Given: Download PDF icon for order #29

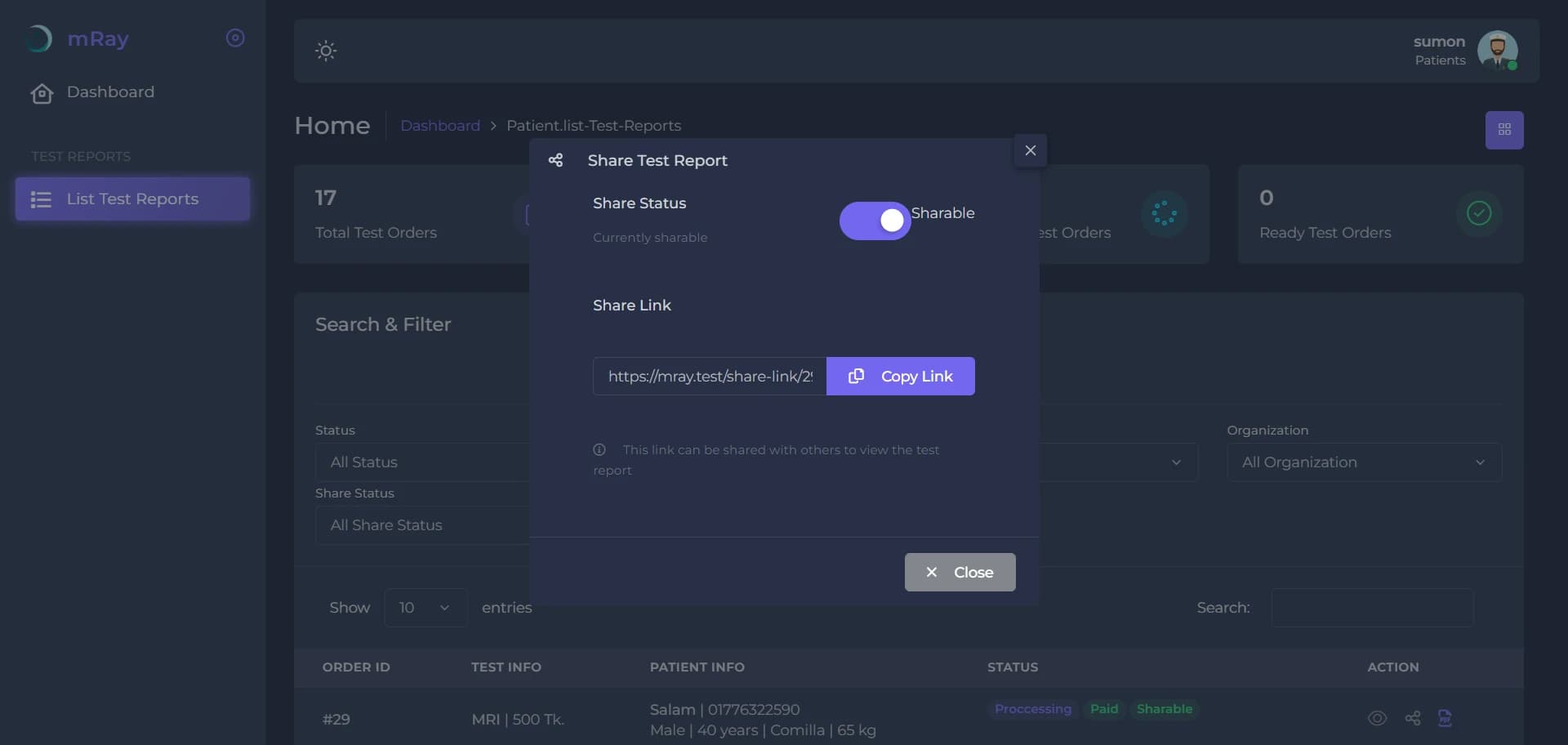Looking at the screenshot, I should 1445,718.
